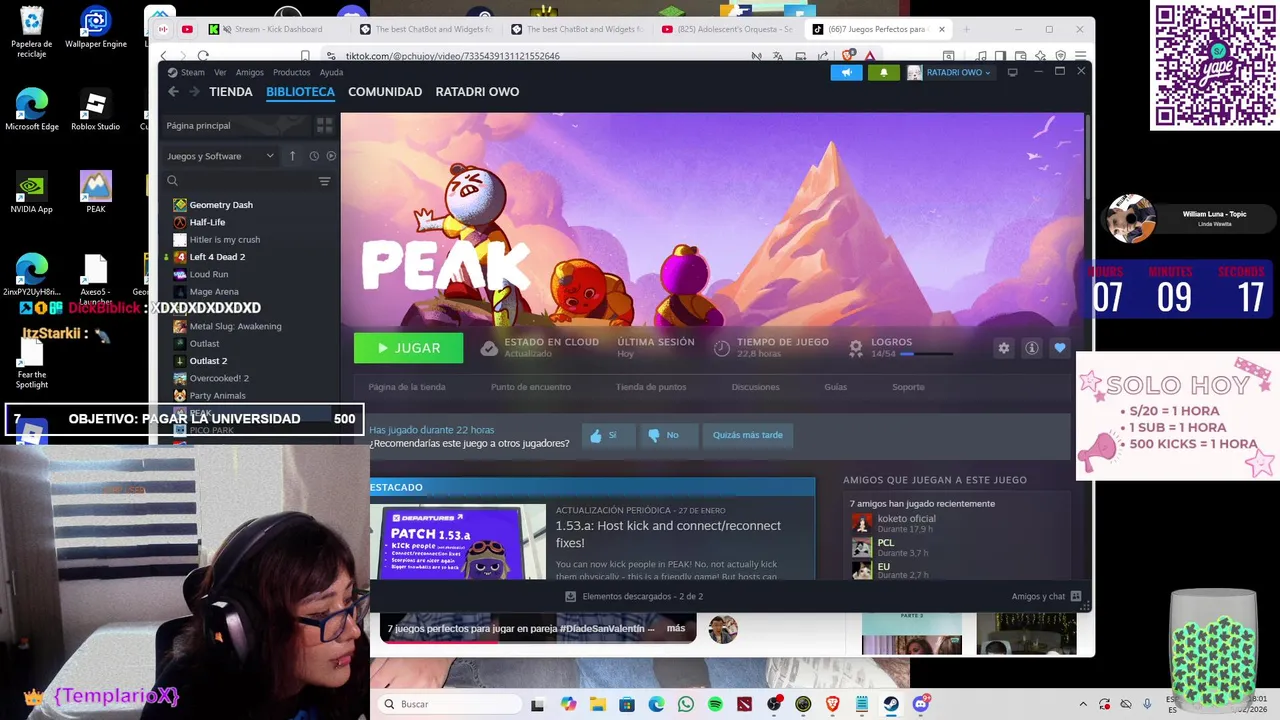Viewport: 1280px width, 720px height.
Task: Open Copilot from the taskbar
Action: pyautogui.click(x=568, y=704)
